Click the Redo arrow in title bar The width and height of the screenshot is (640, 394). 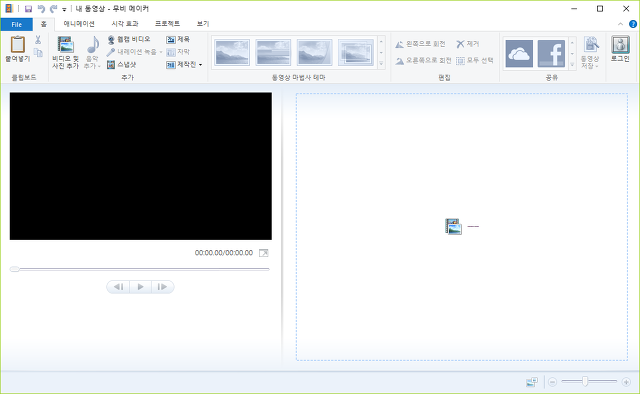pyautogui.click(x=53, y=9)
